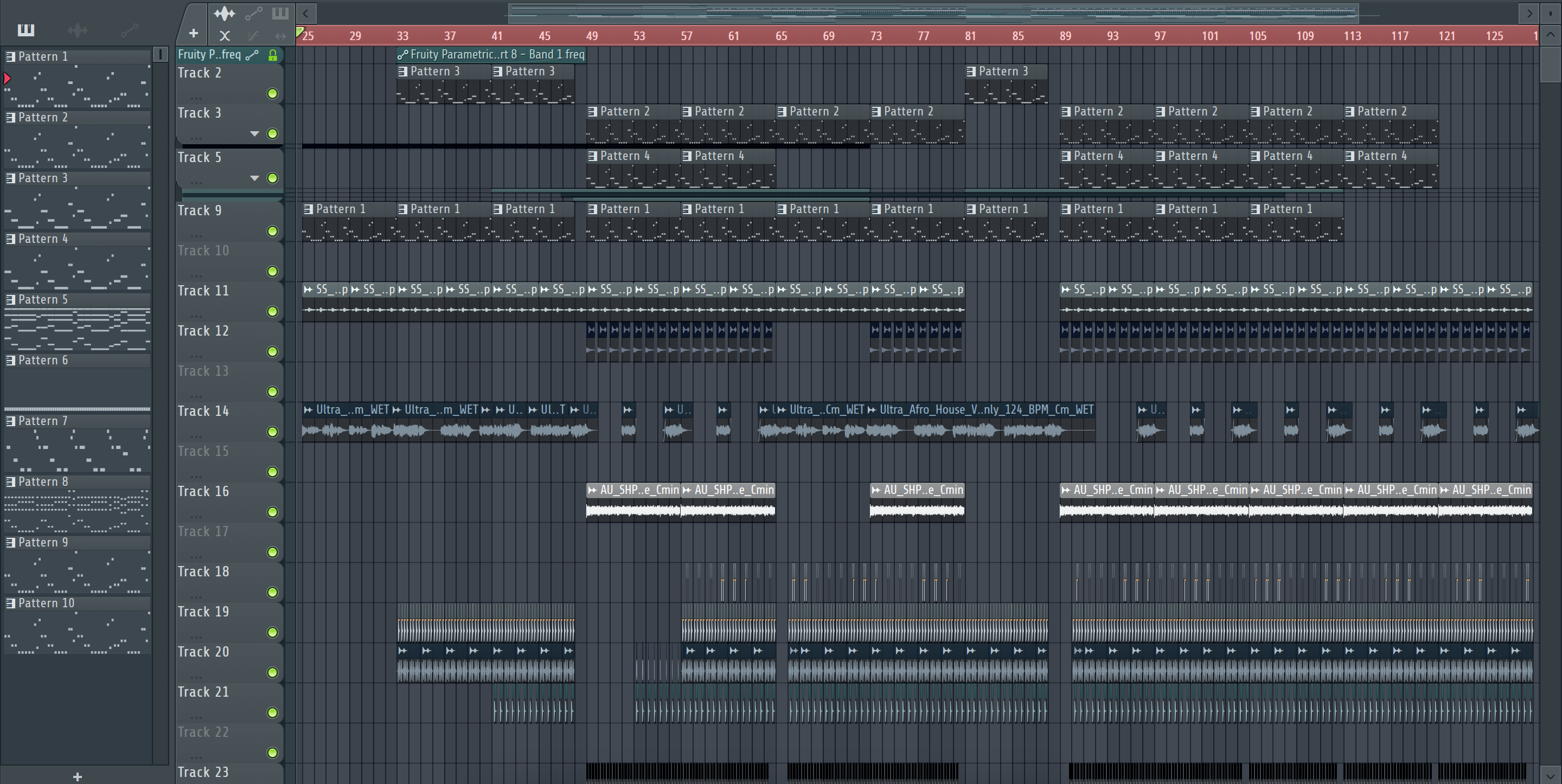Open Ultra_..m_WET clip menu at bar 25
Screen dimensions: 1562x784
click(x=308, y=410)
